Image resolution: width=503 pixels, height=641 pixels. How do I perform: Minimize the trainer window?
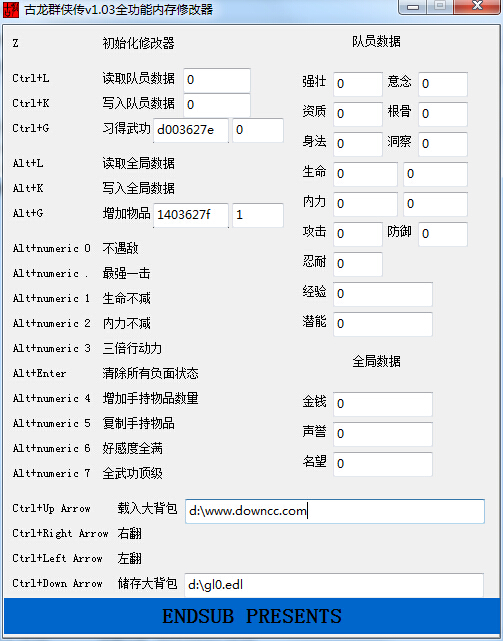pyautogui.click(x=413, y=6)
